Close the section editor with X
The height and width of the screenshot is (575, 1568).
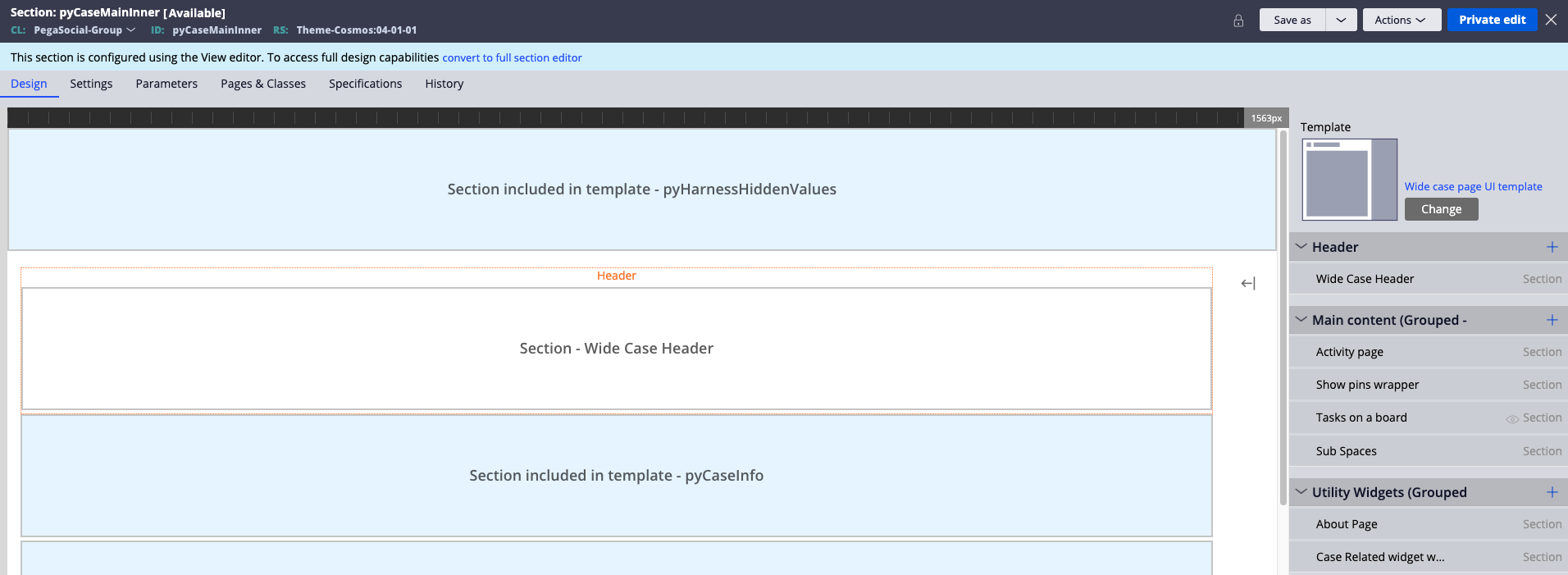(x=1551, y=20)
